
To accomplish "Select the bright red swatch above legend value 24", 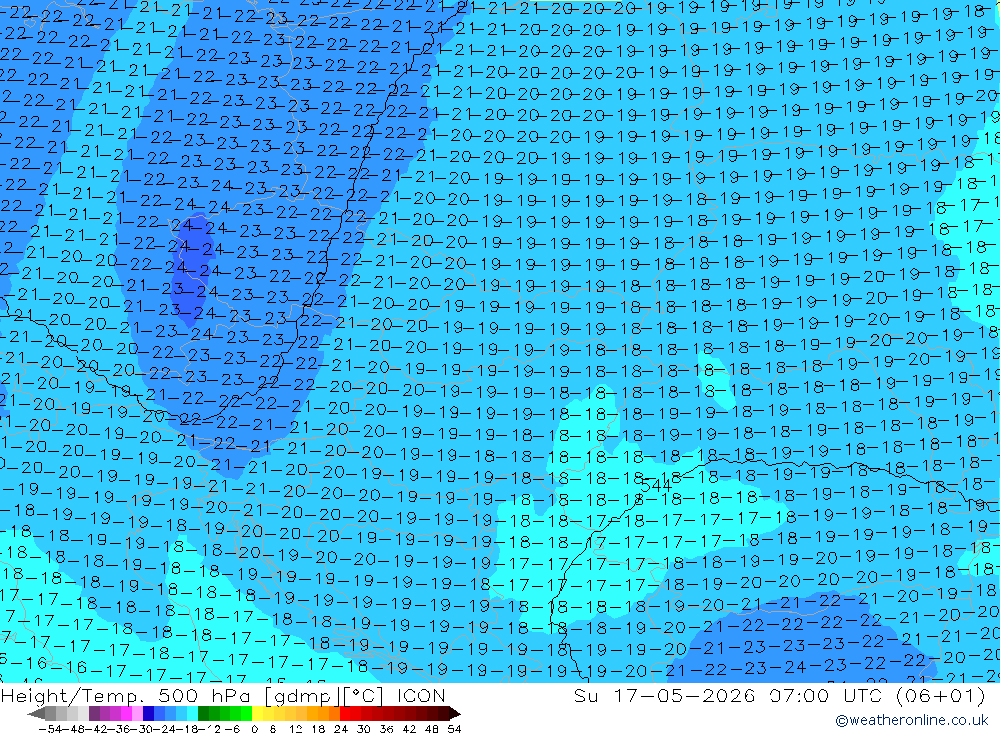I will point(345,713).
